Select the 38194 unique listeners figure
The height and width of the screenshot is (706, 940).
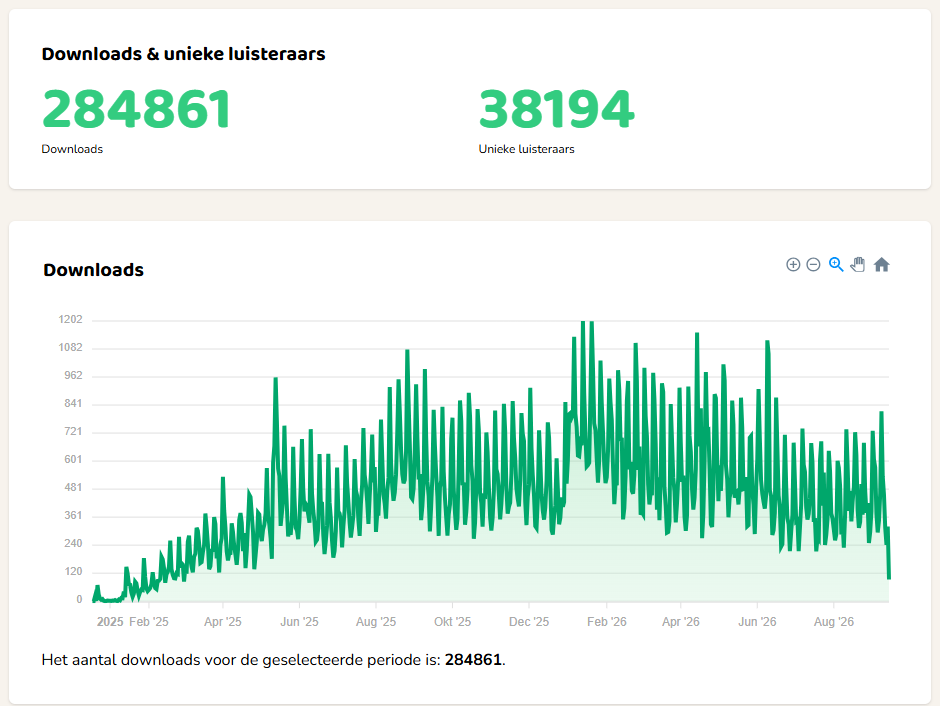pos(556,109)
